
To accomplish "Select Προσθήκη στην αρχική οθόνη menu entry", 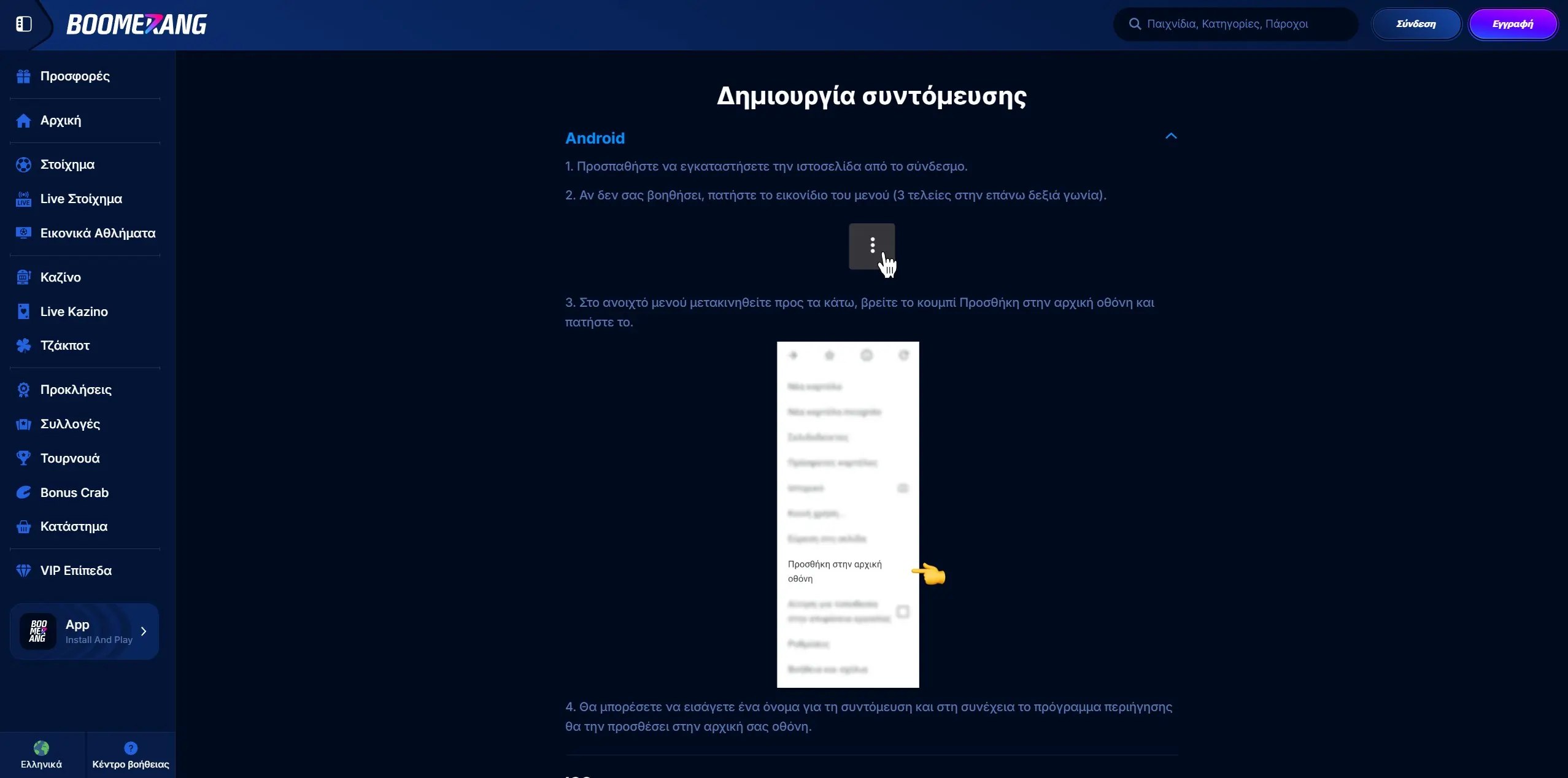I will point(835,571).
